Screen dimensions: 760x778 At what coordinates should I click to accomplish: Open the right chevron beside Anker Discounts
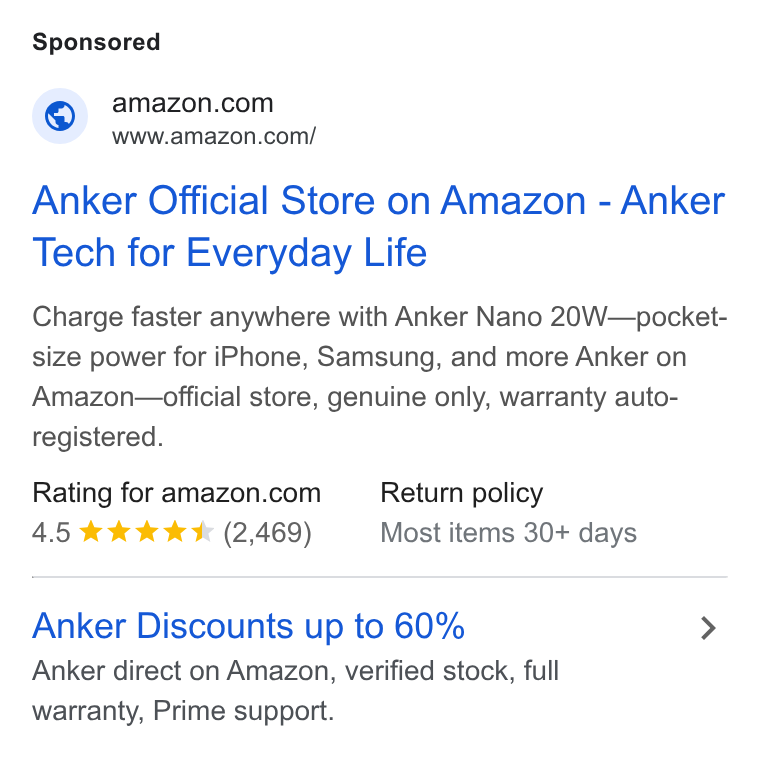pyautogui.click(x=709, y=628)
